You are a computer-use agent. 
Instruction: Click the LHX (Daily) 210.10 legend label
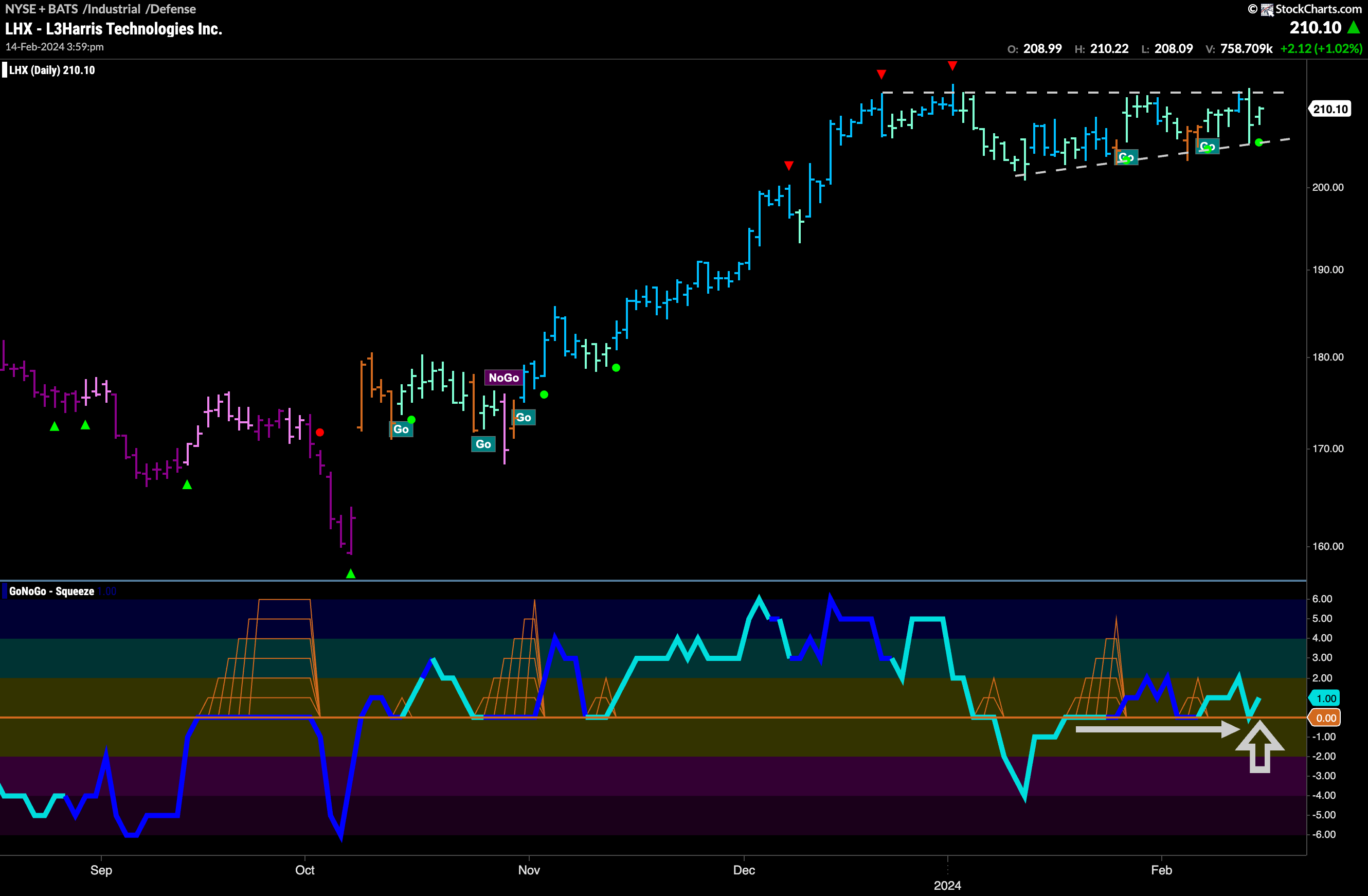coord(52,70)
